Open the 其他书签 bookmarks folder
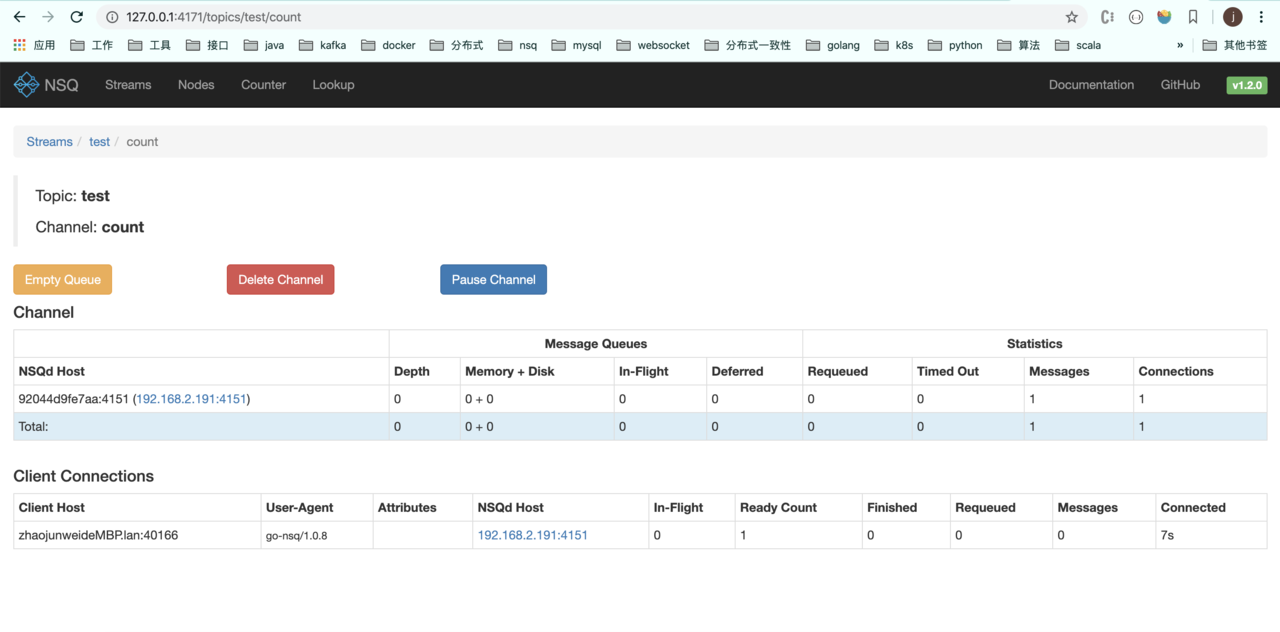The image size is (1280, 632). pyautogui.click(x=1235, y=45)
